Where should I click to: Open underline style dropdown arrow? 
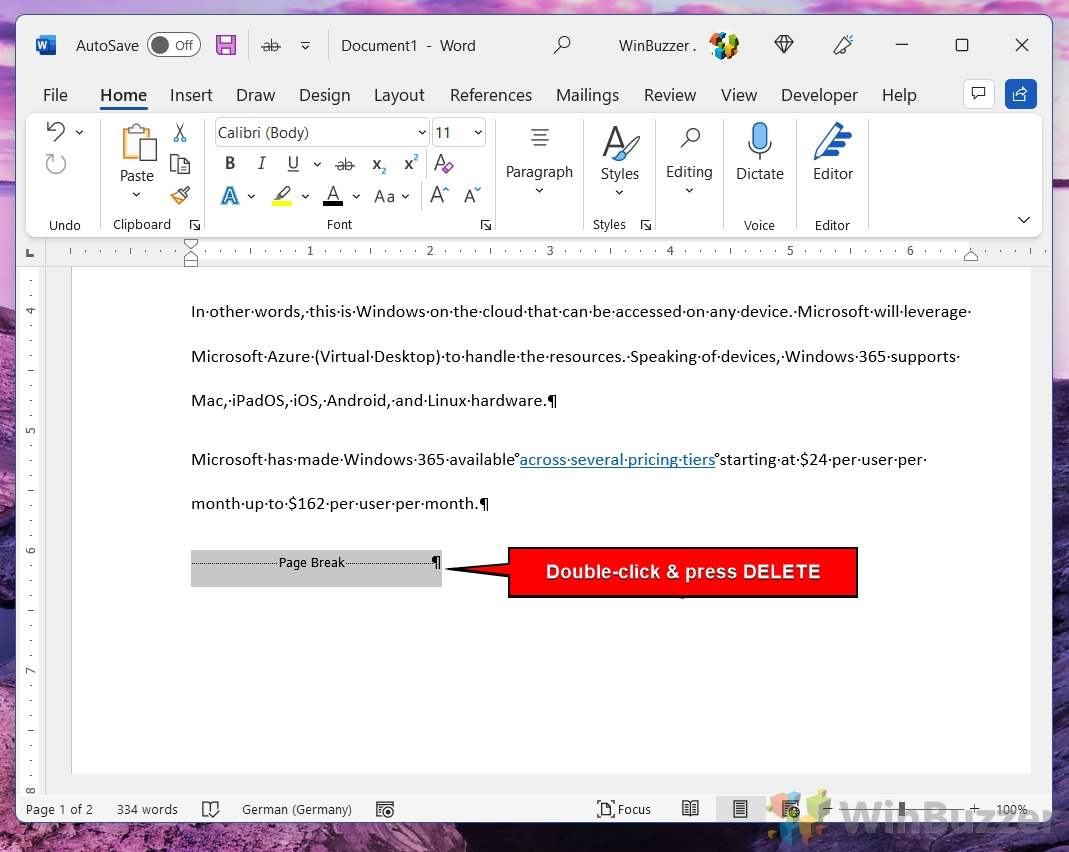click(x=317, y=164)
